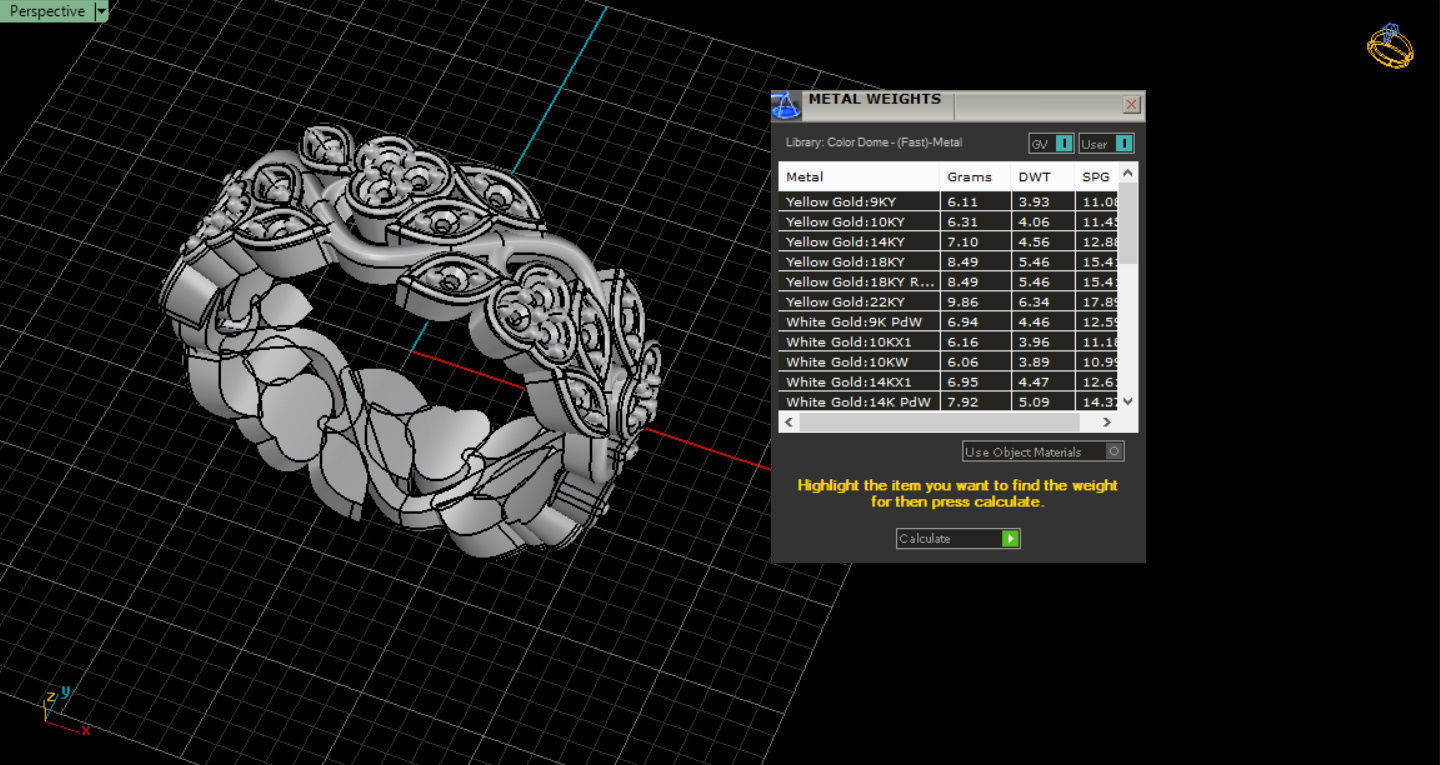Toggle Use Object Materials option
Image resolution: width=1440 pixels, height=765 pixels.
[x=1043, y=452]
